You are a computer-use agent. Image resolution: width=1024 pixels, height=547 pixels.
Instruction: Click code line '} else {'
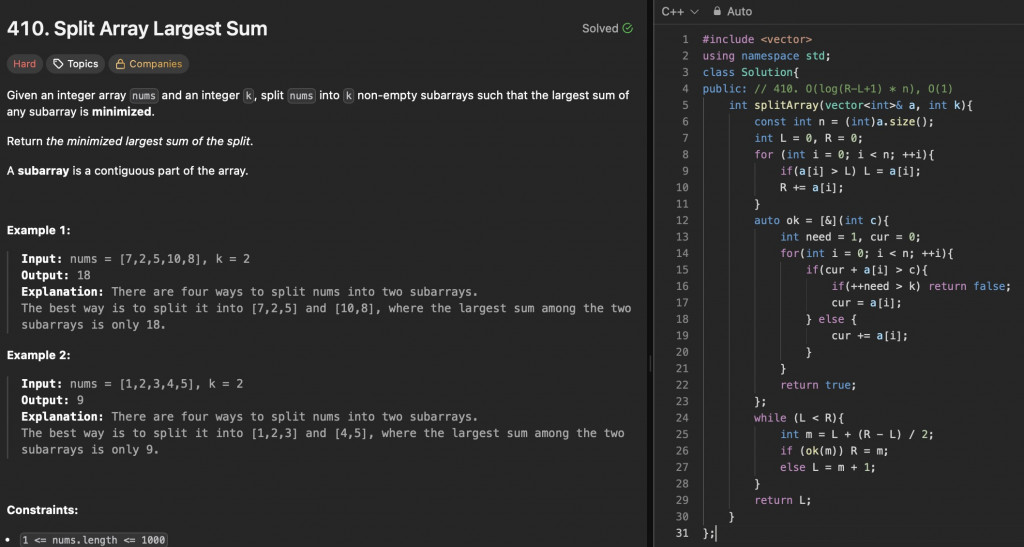coord(831,319)
